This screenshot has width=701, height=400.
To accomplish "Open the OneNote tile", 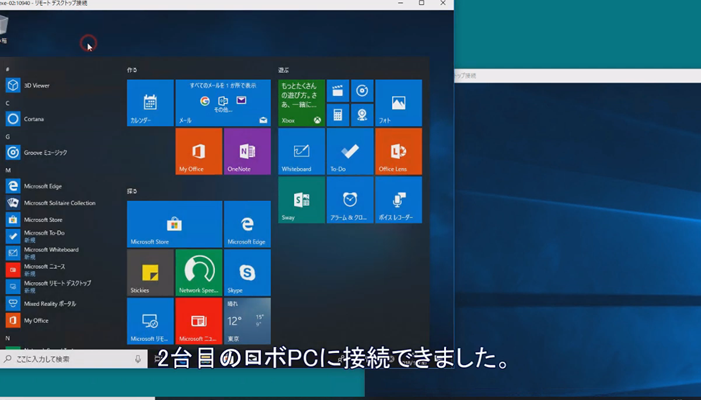I will (247, 151).
